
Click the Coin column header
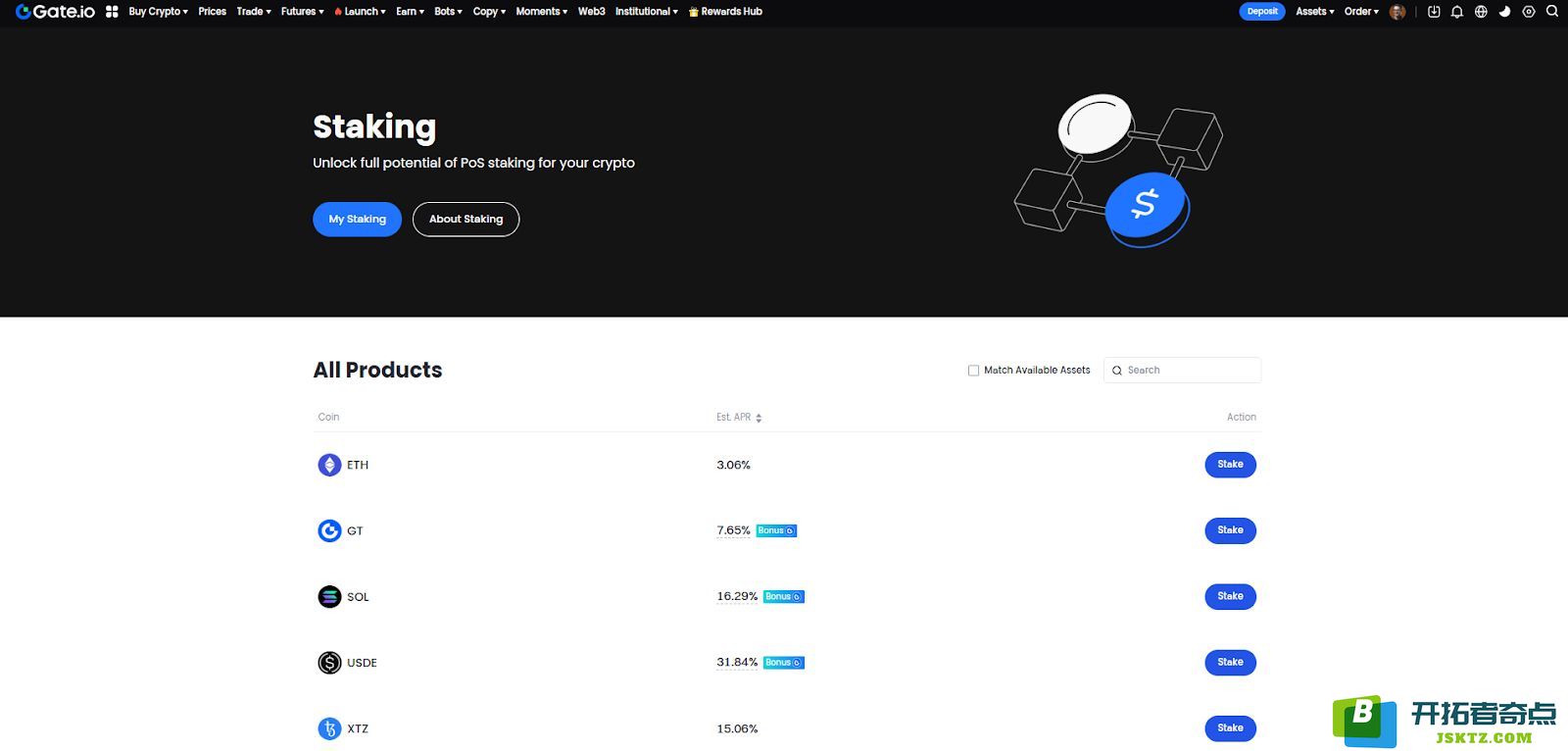328,418
